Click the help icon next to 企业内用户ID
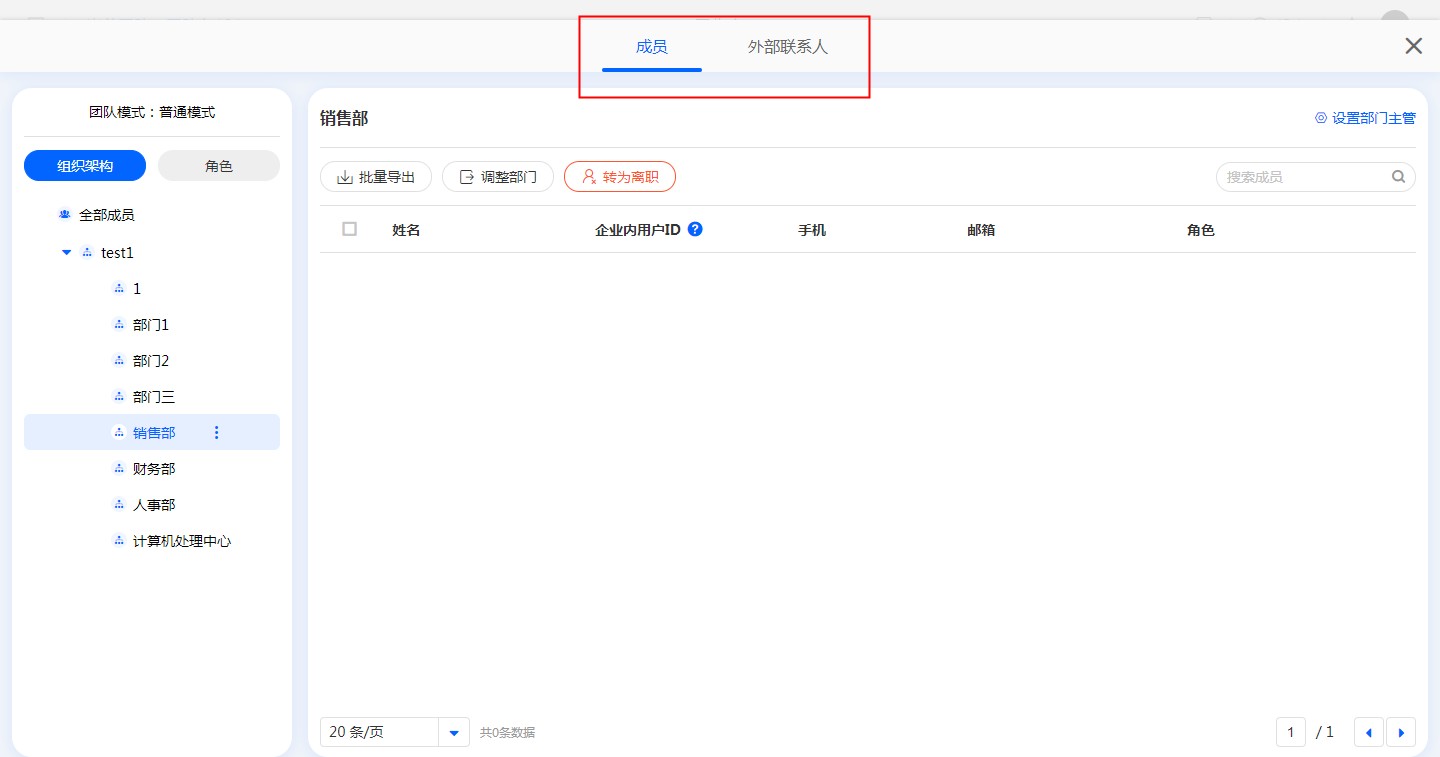1440x757 pixels. (695, 229)
